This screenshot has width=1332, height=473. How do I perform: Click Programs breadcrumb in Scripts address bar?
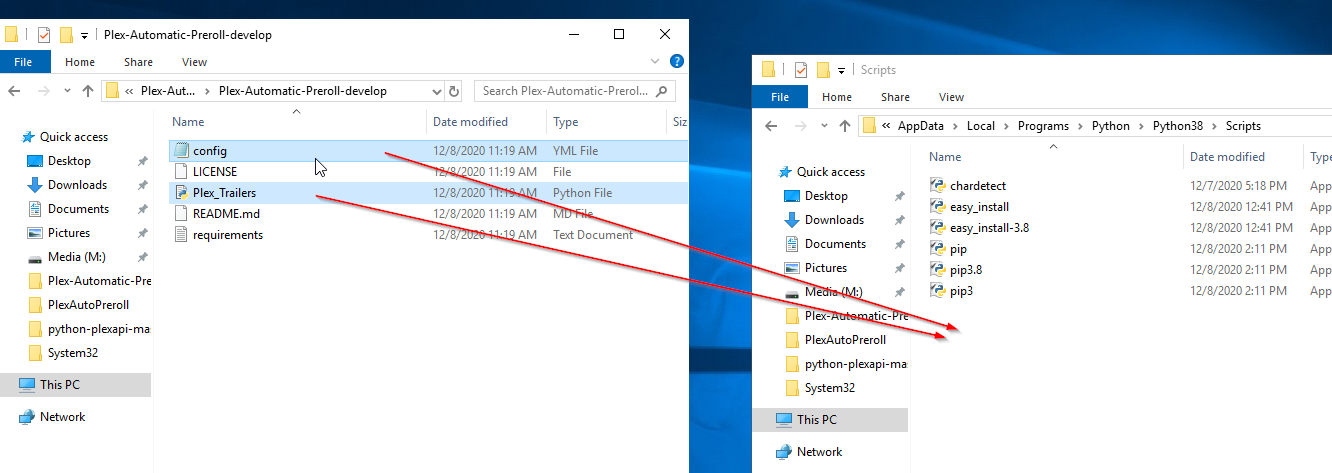point(1043,126)
